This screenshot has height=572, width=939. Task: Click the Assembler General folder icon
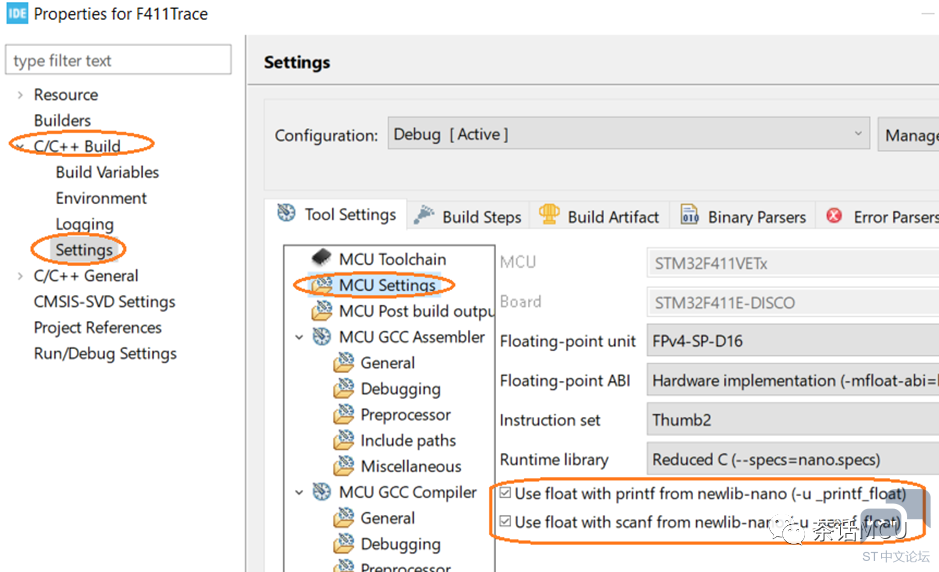[344, 362]
